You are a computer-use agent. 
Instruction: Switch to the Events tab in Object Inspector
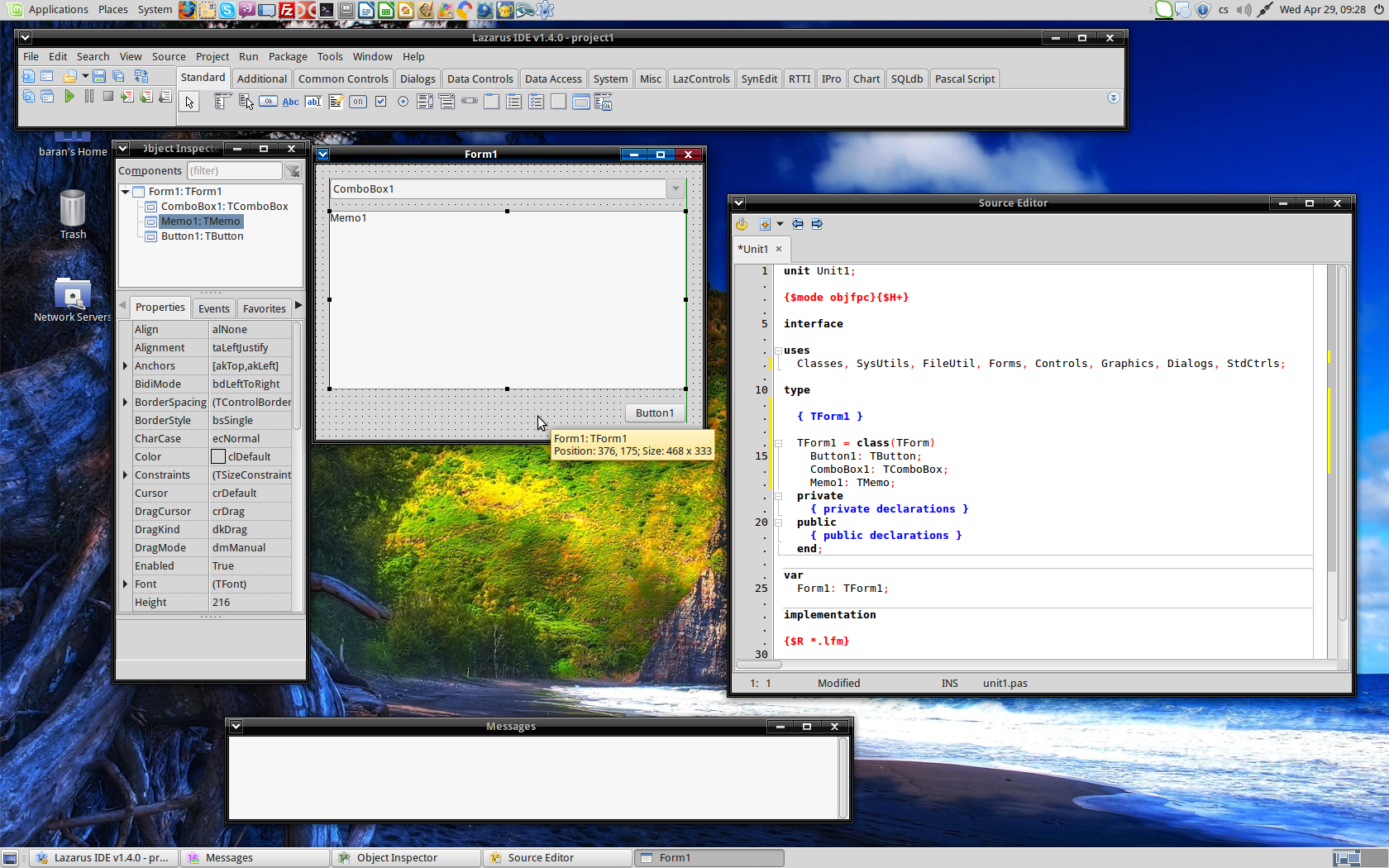click(213, 308)
